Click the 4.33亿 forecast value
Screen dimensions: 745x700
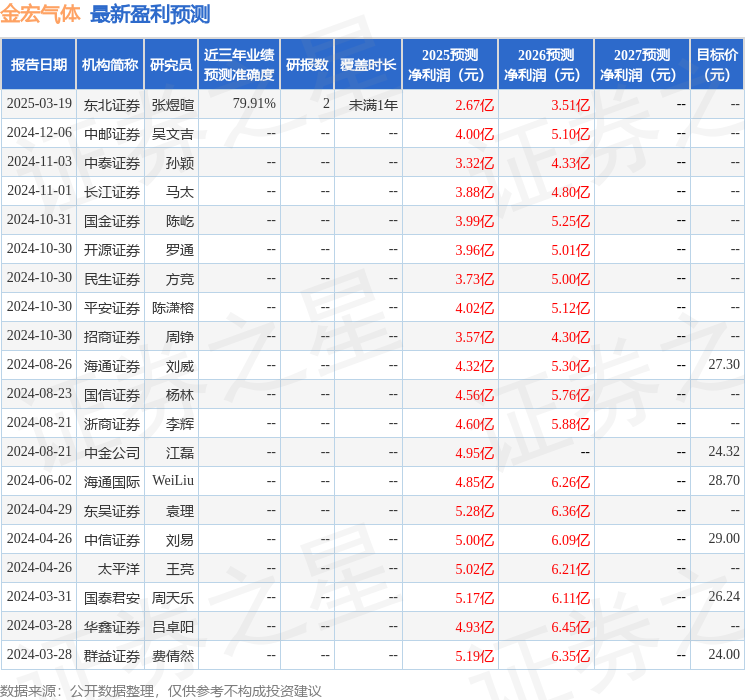pos(570,163)
